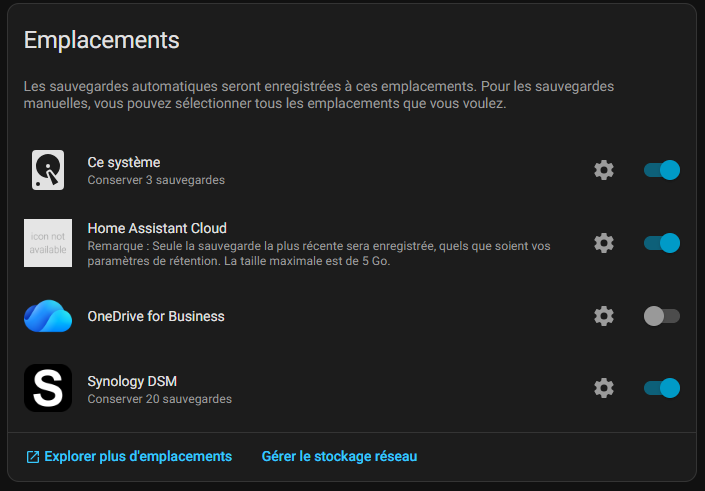Click the Home Assistant Cloud placeholder icon
Screen dimensions: 705x491
48,243
